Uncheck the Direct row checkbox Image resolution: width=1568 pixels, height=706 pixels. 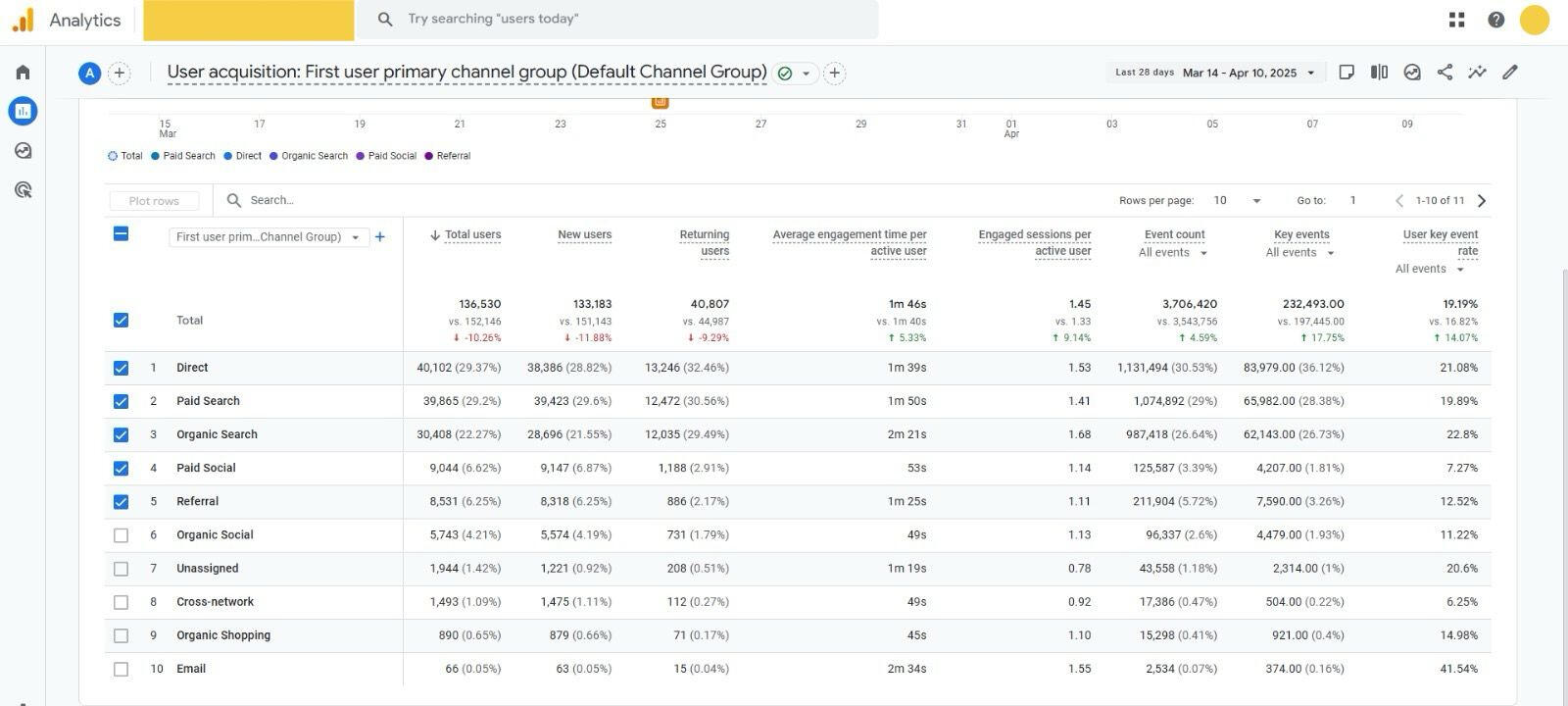[x=121, y=369]
